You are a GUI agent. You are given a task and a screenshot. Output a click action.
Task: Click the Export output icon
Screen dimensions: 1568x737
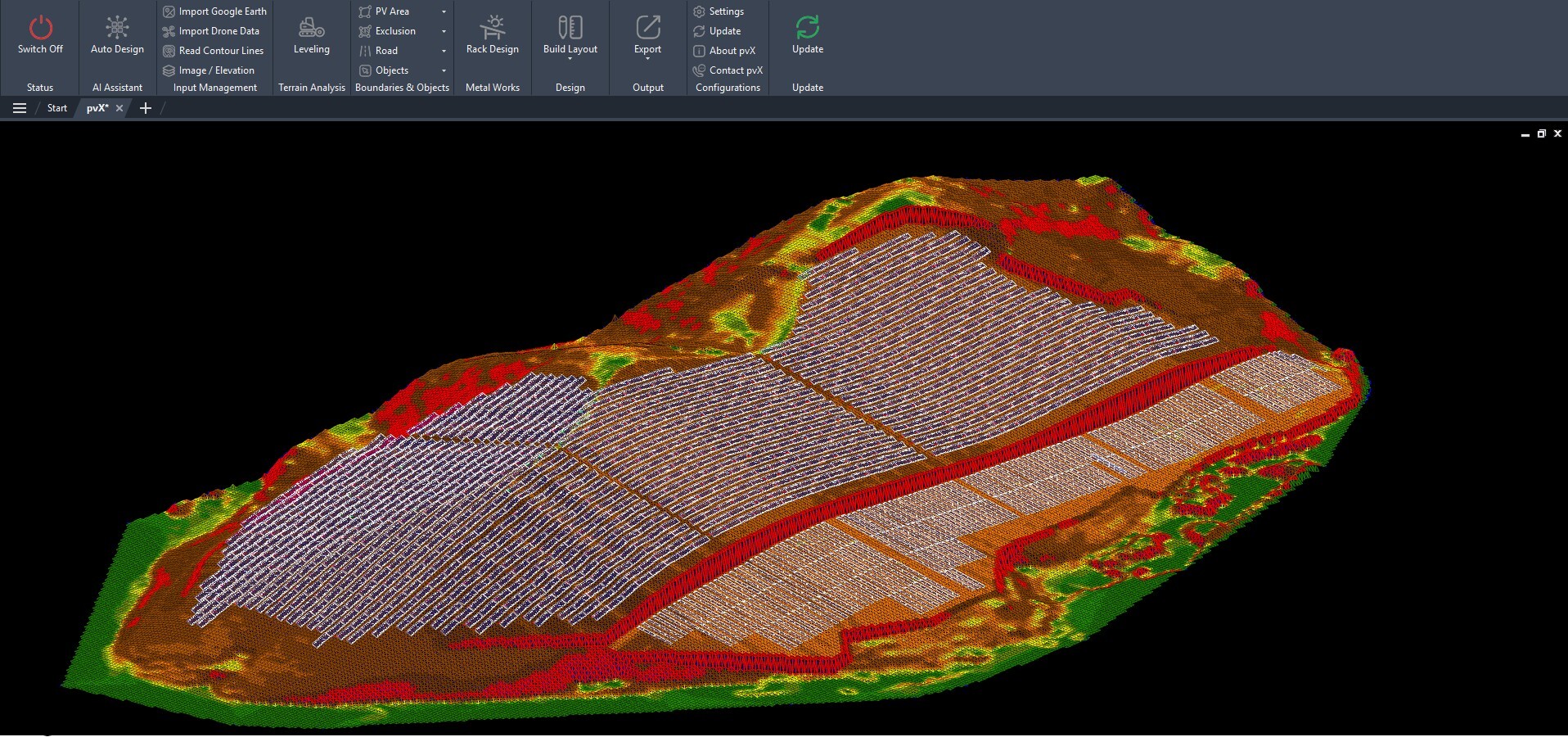(647, 26)
